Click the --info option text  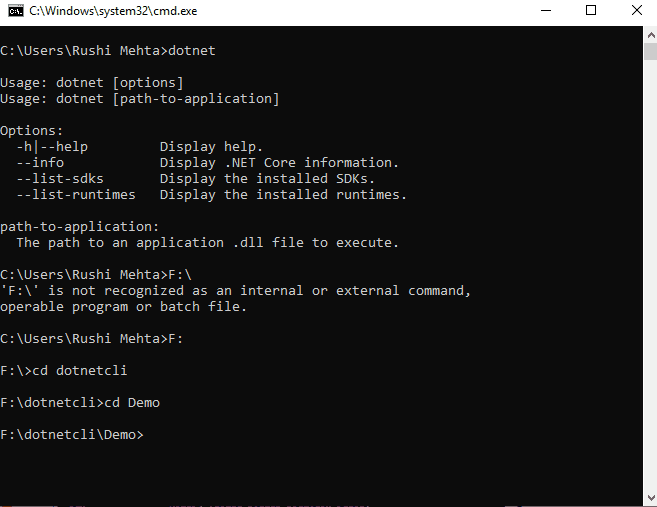[40, 163]
